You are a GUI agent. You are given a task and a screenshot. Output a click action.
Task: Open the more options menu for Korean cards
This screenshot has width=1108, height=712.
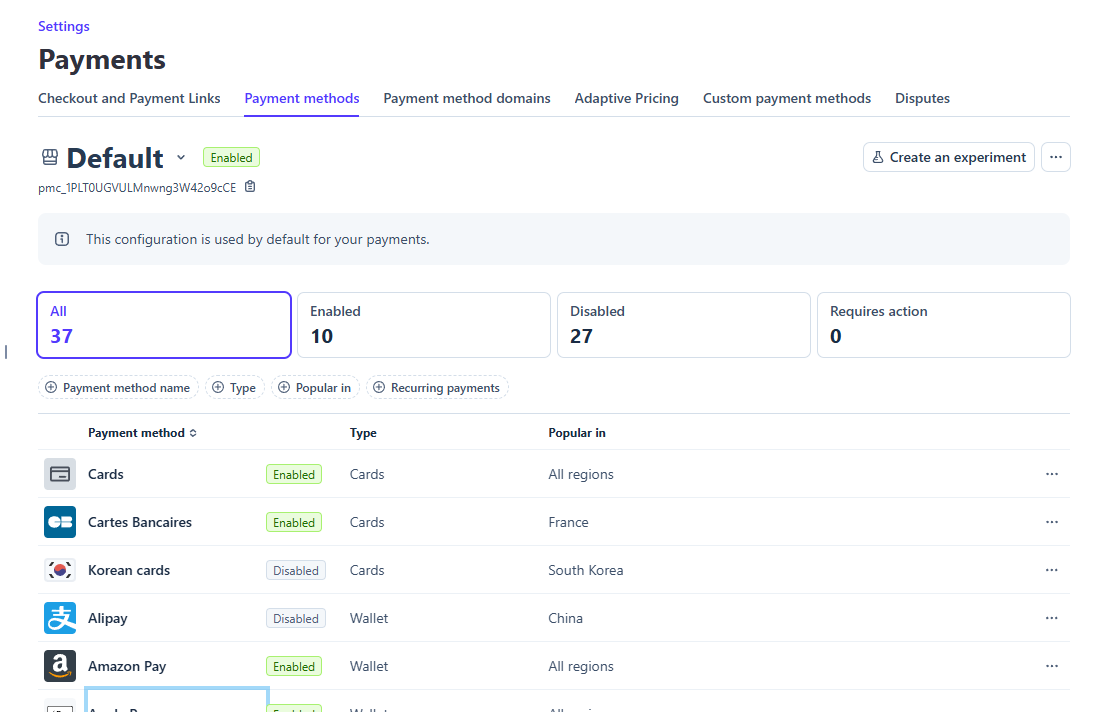point(1051,570)
